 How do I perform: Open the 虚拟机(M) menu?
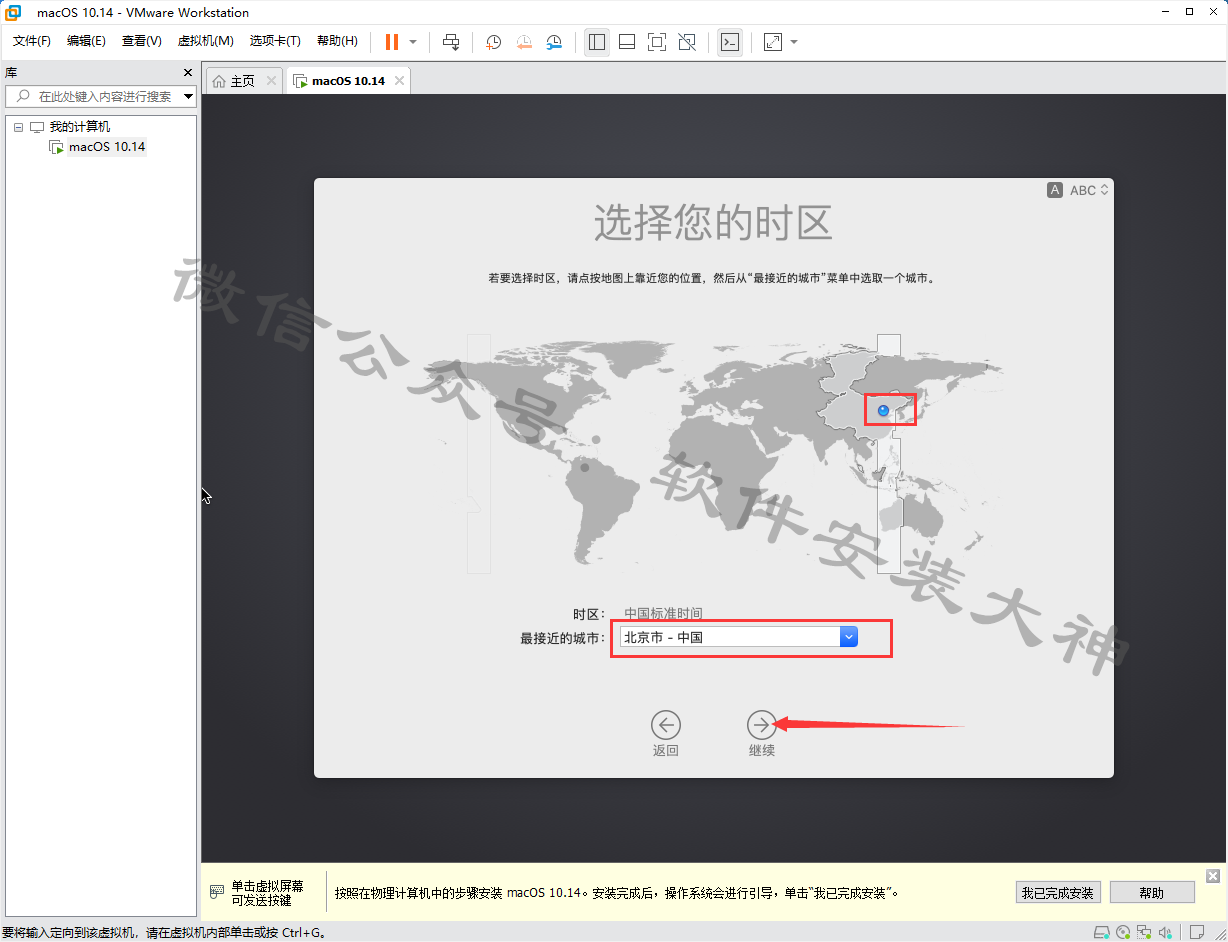205,41
